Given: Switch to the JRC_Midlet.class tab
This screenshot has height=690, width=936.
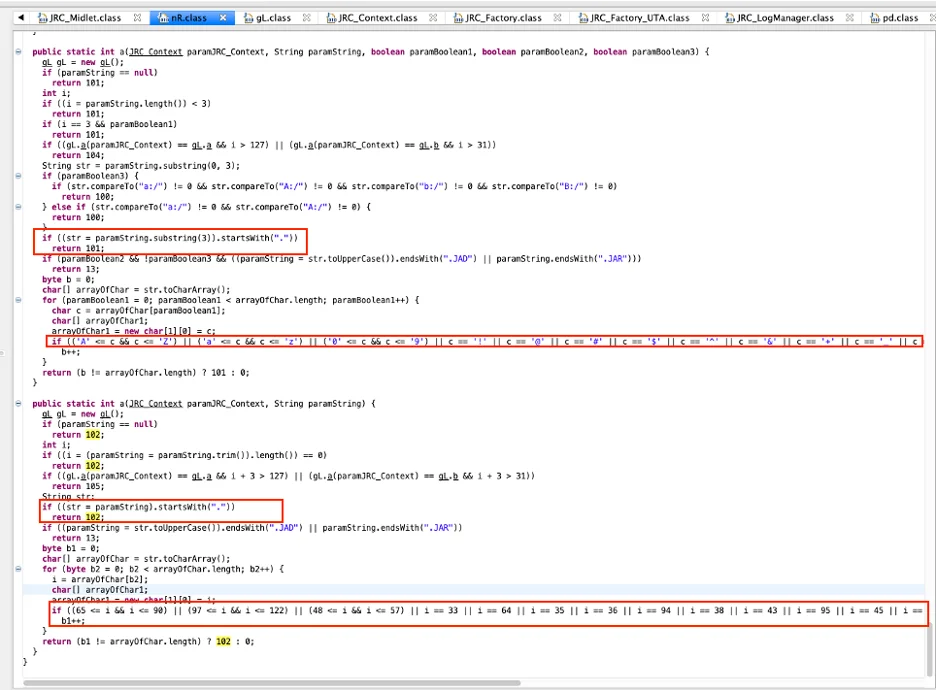Looking at the screenshot, I should (x=85, y=18).
